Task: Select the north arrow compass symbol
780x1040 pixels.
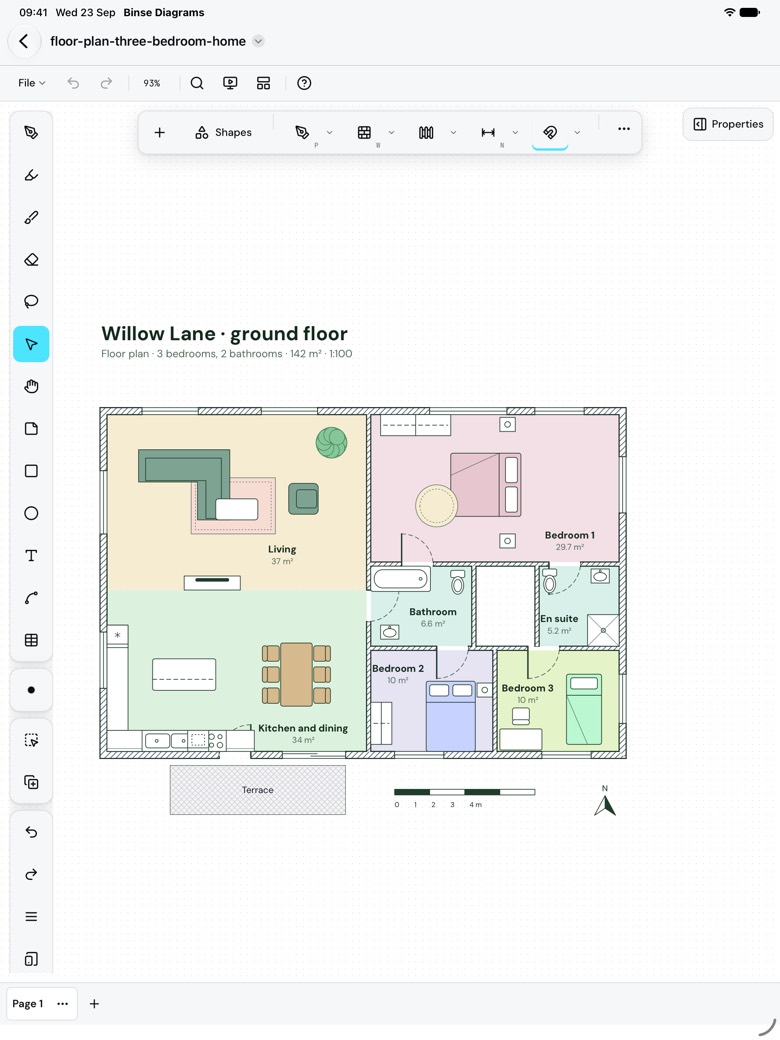Action: tap(605, 802)
